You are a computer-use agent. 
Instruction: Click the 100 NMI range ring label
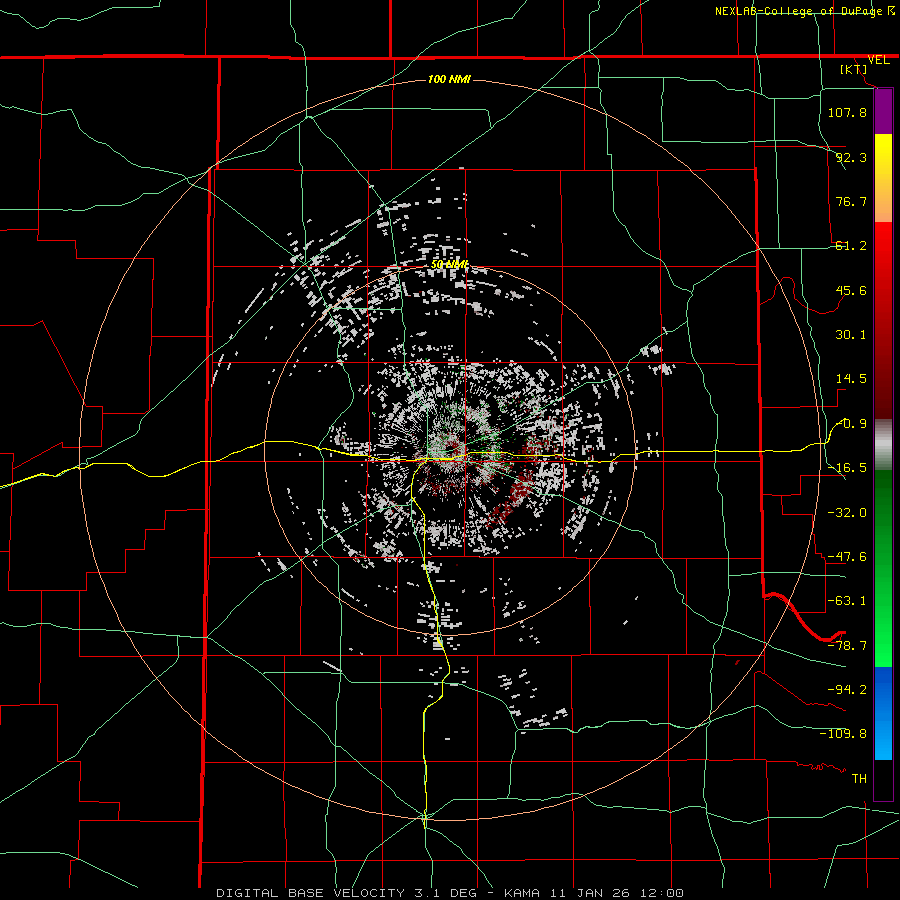tap(449, 79)
